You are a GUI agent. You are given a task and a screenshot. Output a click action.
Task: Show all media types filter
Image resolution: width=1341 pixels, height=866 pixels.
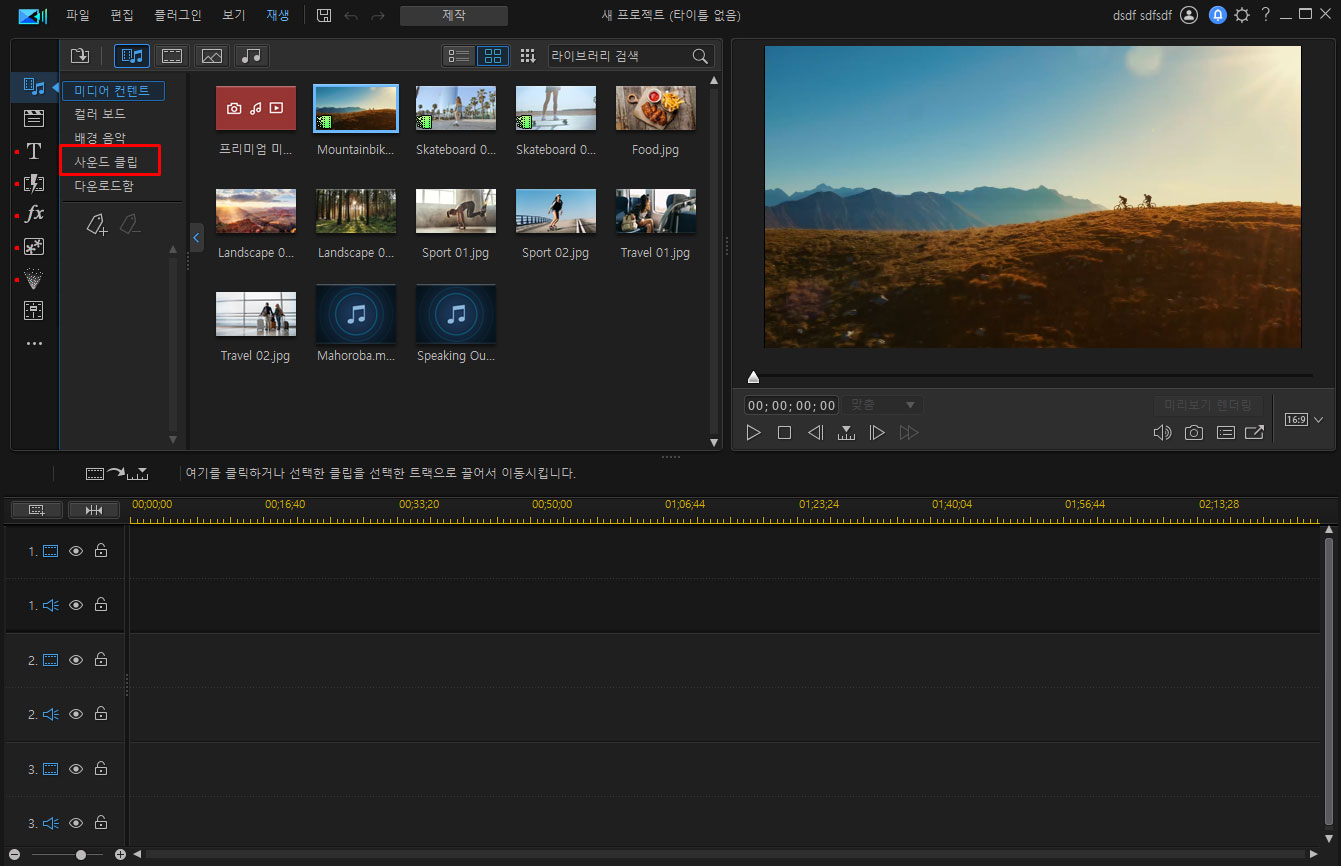(132, 56)
